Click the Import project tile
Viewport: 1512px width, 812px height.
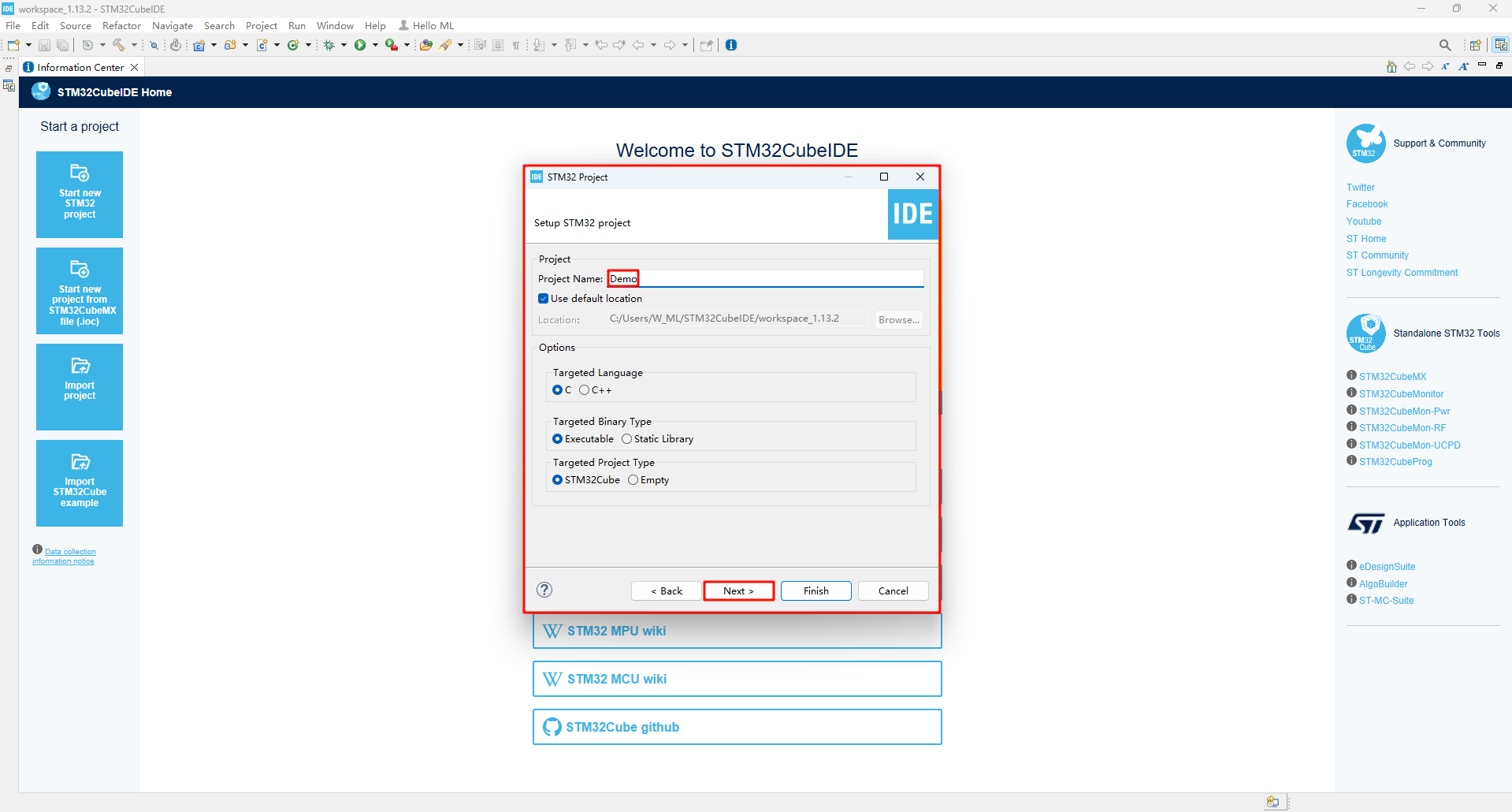click(80, 387)
